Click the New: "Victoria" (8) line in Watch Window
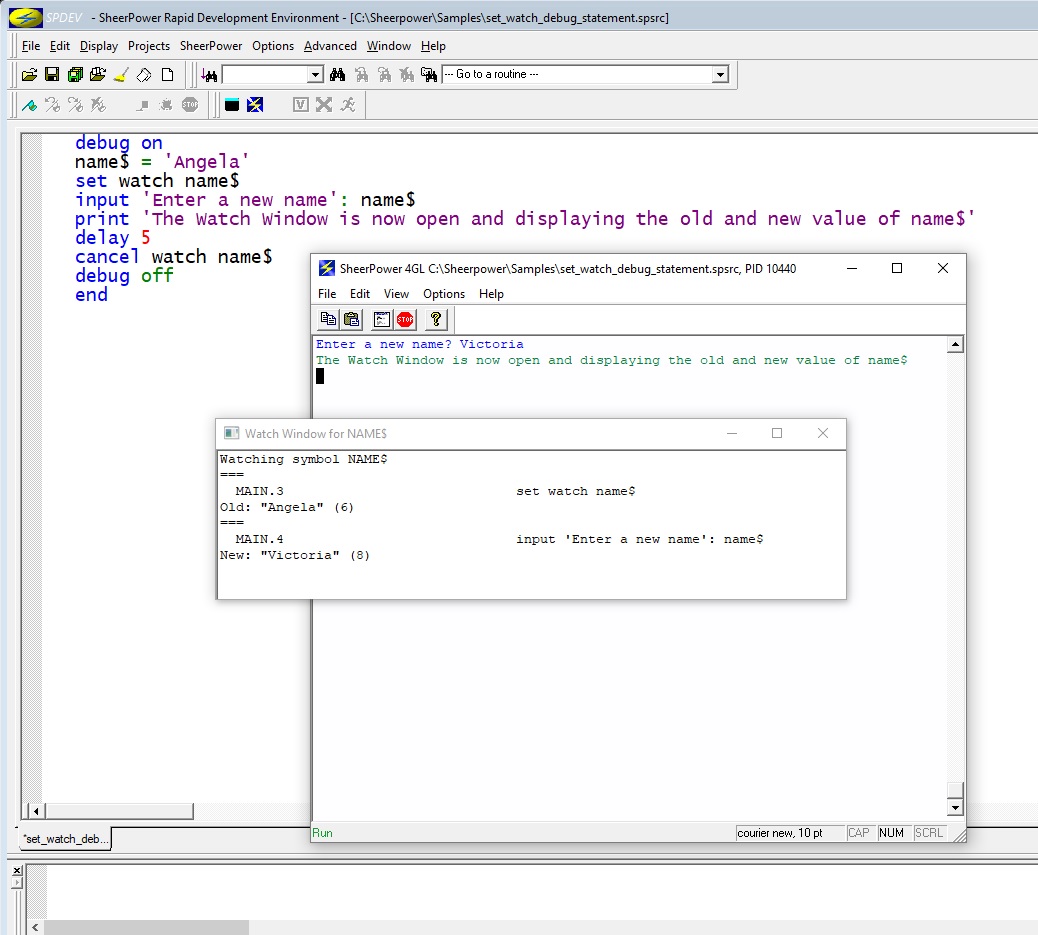The width and height of the screenshot is (1038, 935). tap(295, 555)
